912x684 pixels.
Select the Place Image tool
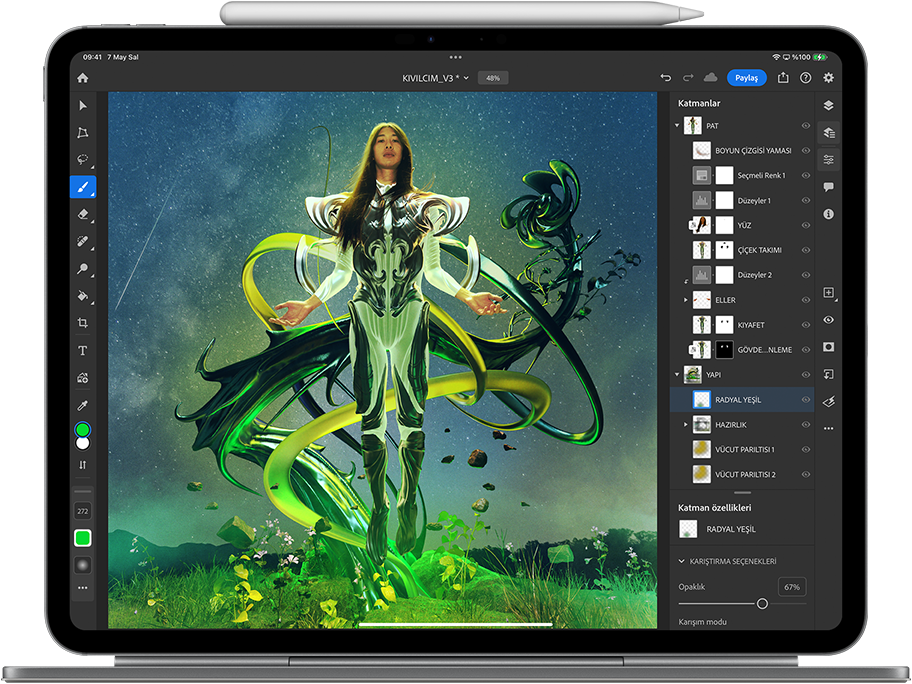83,377
